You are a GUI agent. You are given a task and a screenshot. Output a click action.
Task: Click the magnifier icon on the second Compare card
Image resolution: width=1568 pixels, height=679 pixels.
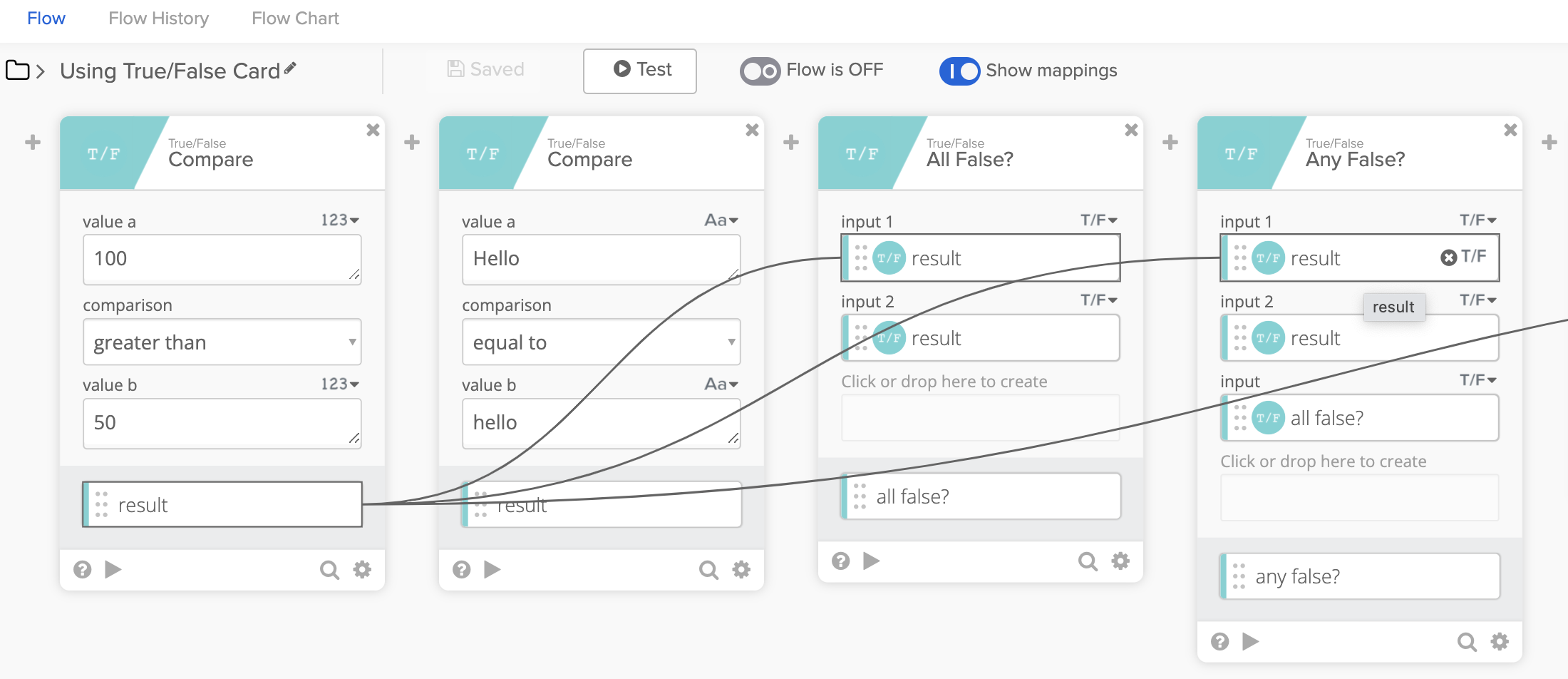(708, 569)
